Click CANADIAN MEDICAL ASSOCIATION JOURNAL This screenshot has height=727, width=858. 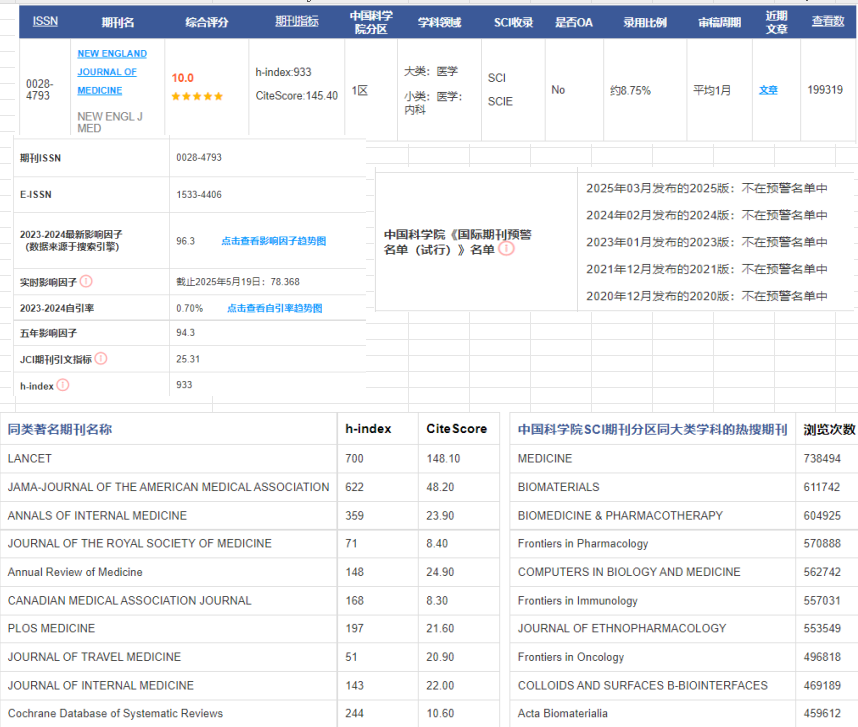tap(130, 600)
